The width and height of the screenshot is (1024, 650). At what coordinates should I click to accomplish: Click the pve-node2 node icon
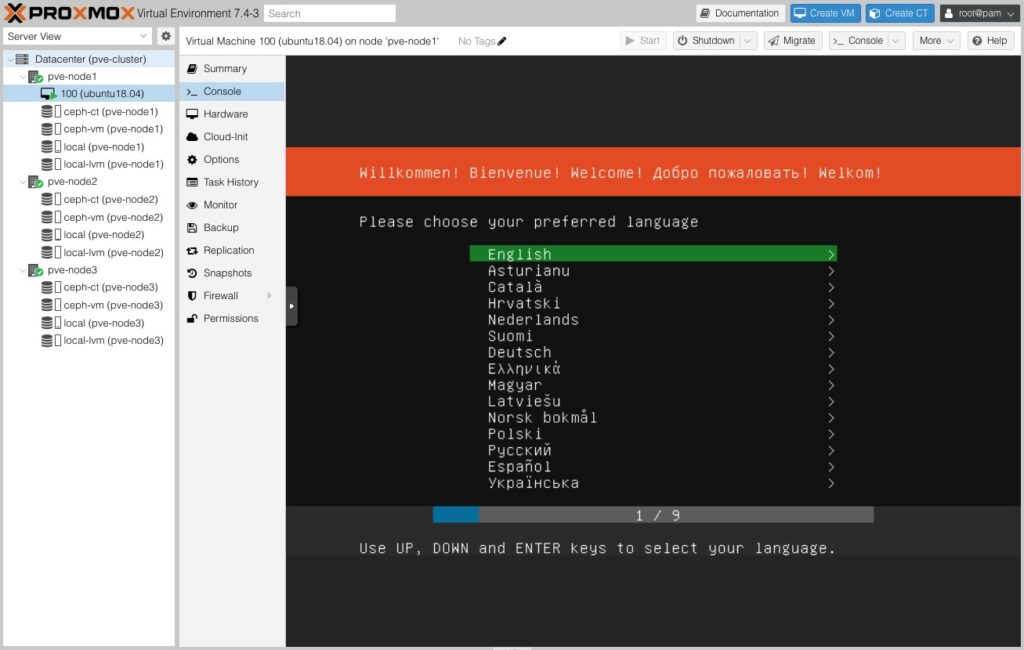point(35,182)
